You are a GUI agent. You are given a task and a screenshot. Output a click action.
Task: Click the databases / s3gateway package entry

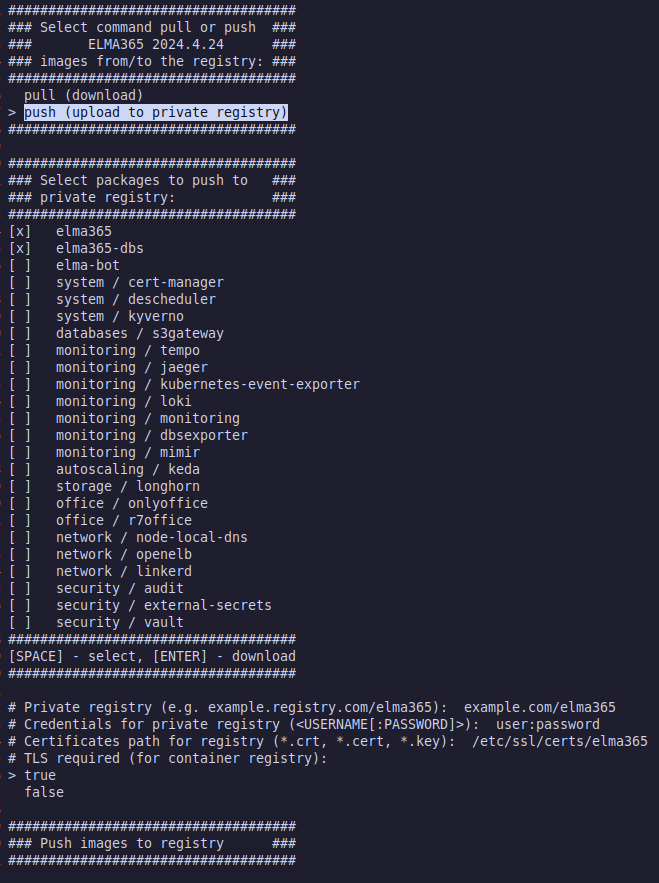[x=140, y=333]
